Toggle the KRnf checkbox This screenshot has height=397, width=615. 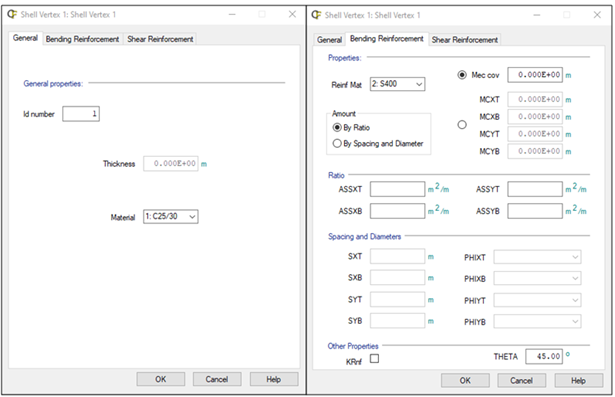coord(375,358)
